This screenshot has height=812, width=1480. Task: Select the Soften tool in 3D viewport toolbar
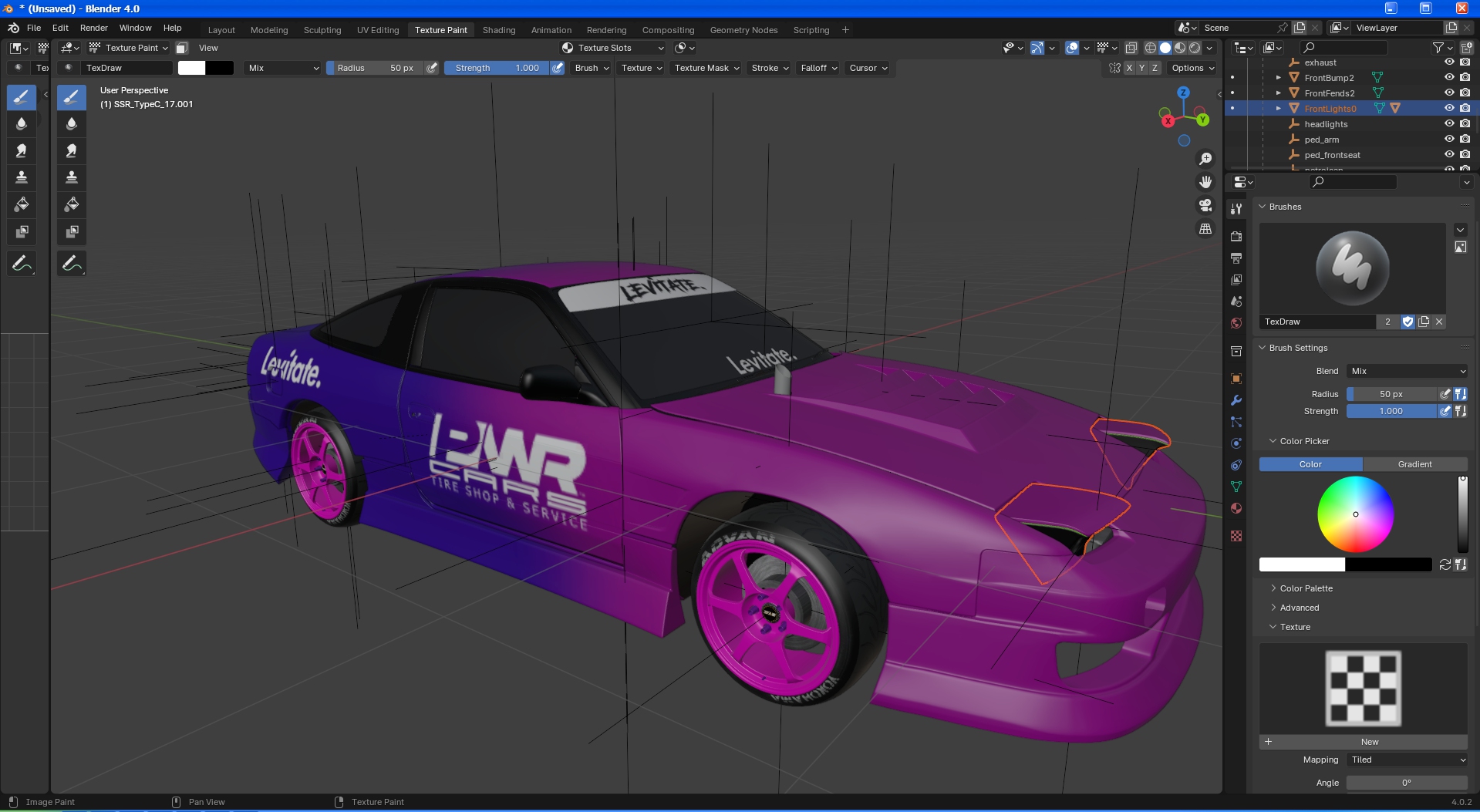72,124
